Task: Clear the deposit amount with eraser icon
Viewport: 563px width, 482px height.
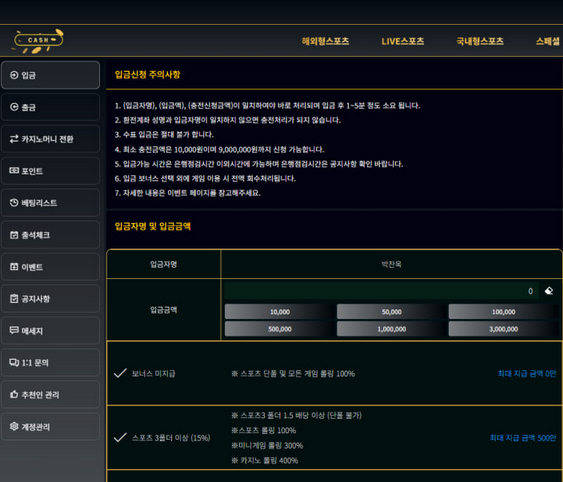Action: (549, 291)
